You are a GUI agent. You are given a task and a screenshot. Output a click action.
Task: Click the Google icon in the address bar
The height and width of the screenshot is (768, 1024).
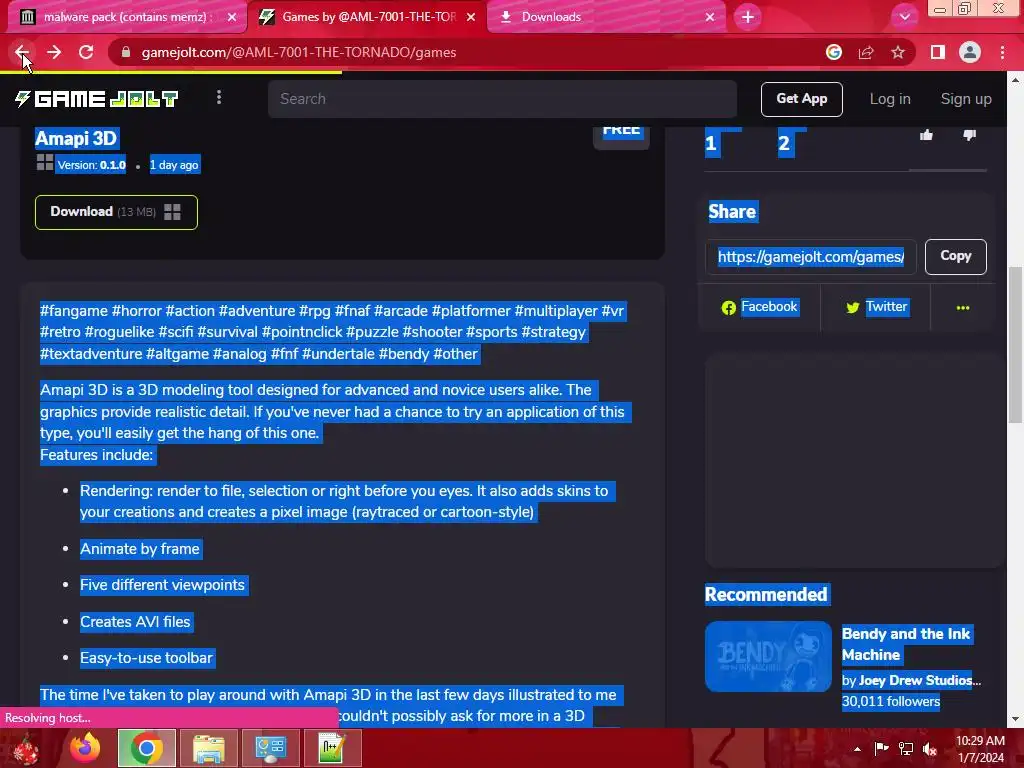click(x=834, y=52)
